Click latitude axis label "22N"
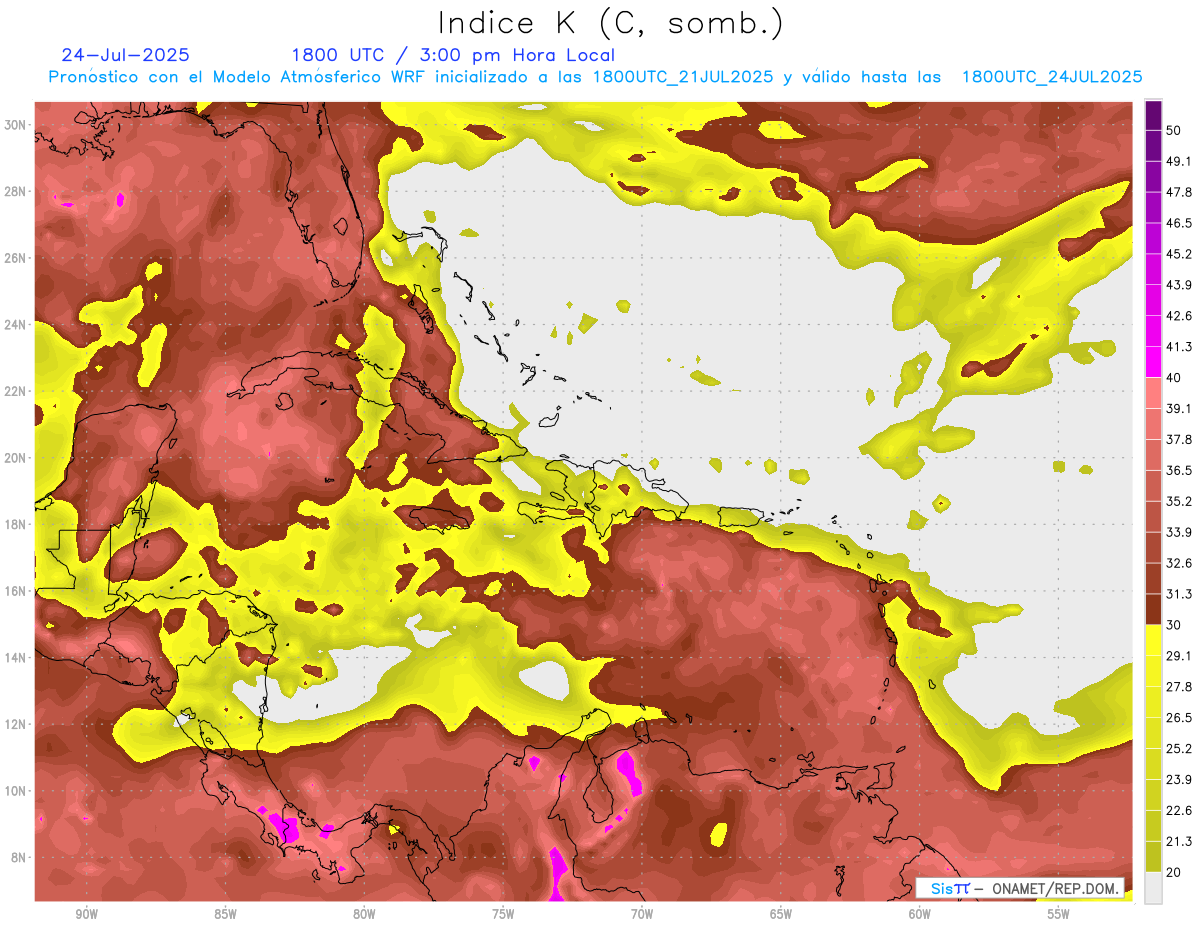1200x927 pixels. (x=16, y=391)
